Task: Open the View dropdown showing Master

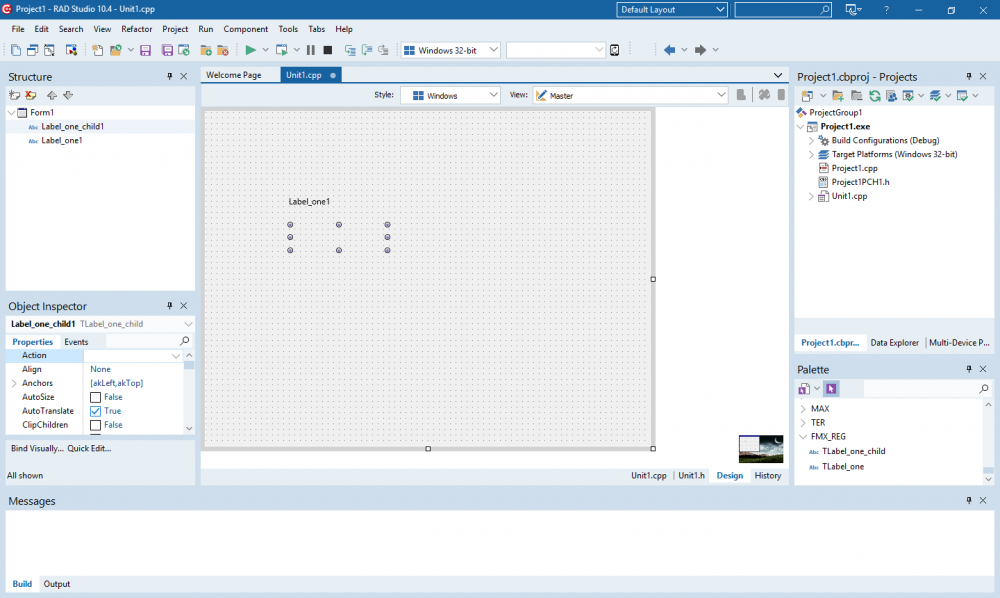Action: [631, 96]
